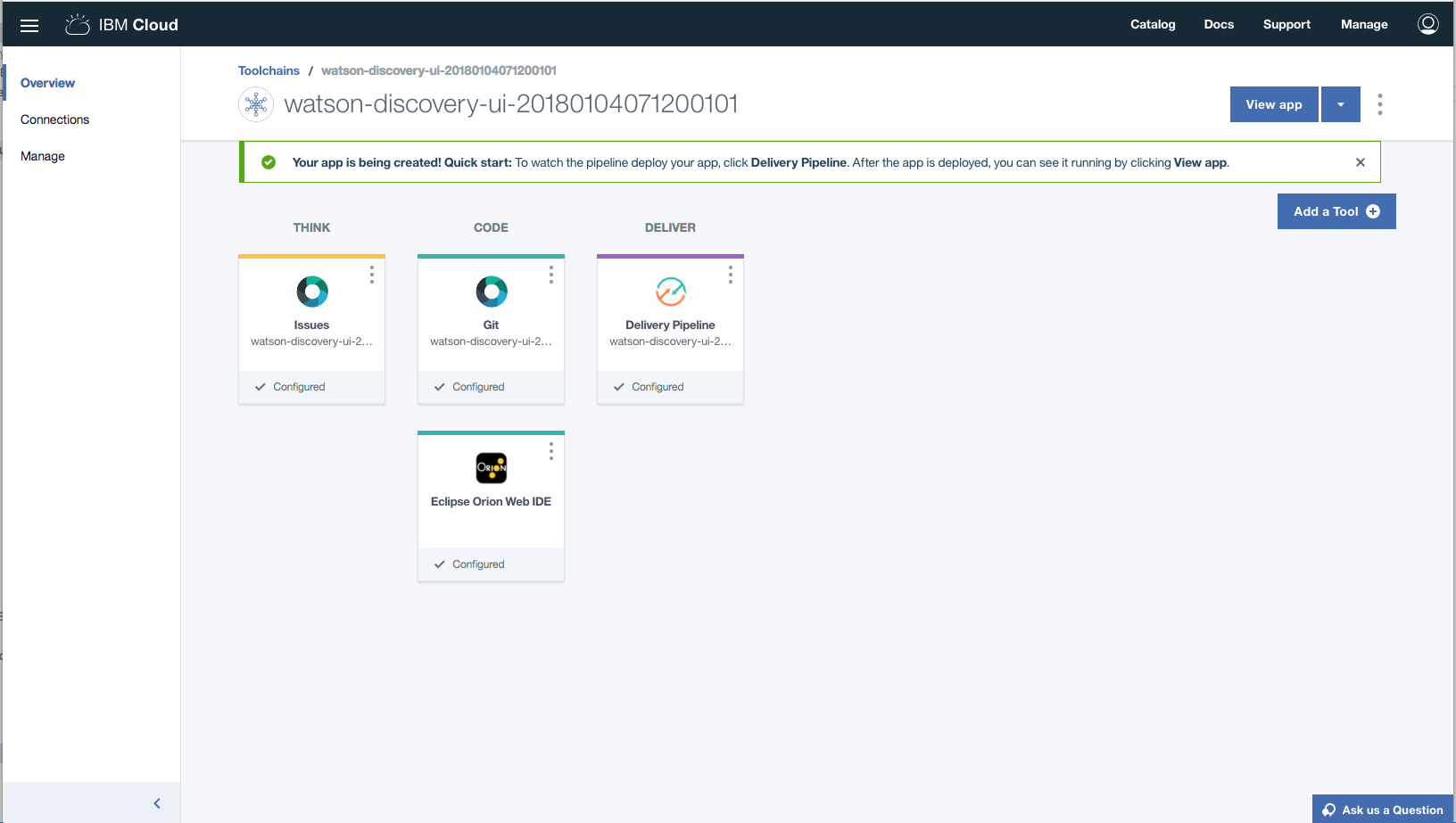Screen dimensions: 1456x823
Task: Go to Catalog in top navigation
Action: coord(1153,25)
